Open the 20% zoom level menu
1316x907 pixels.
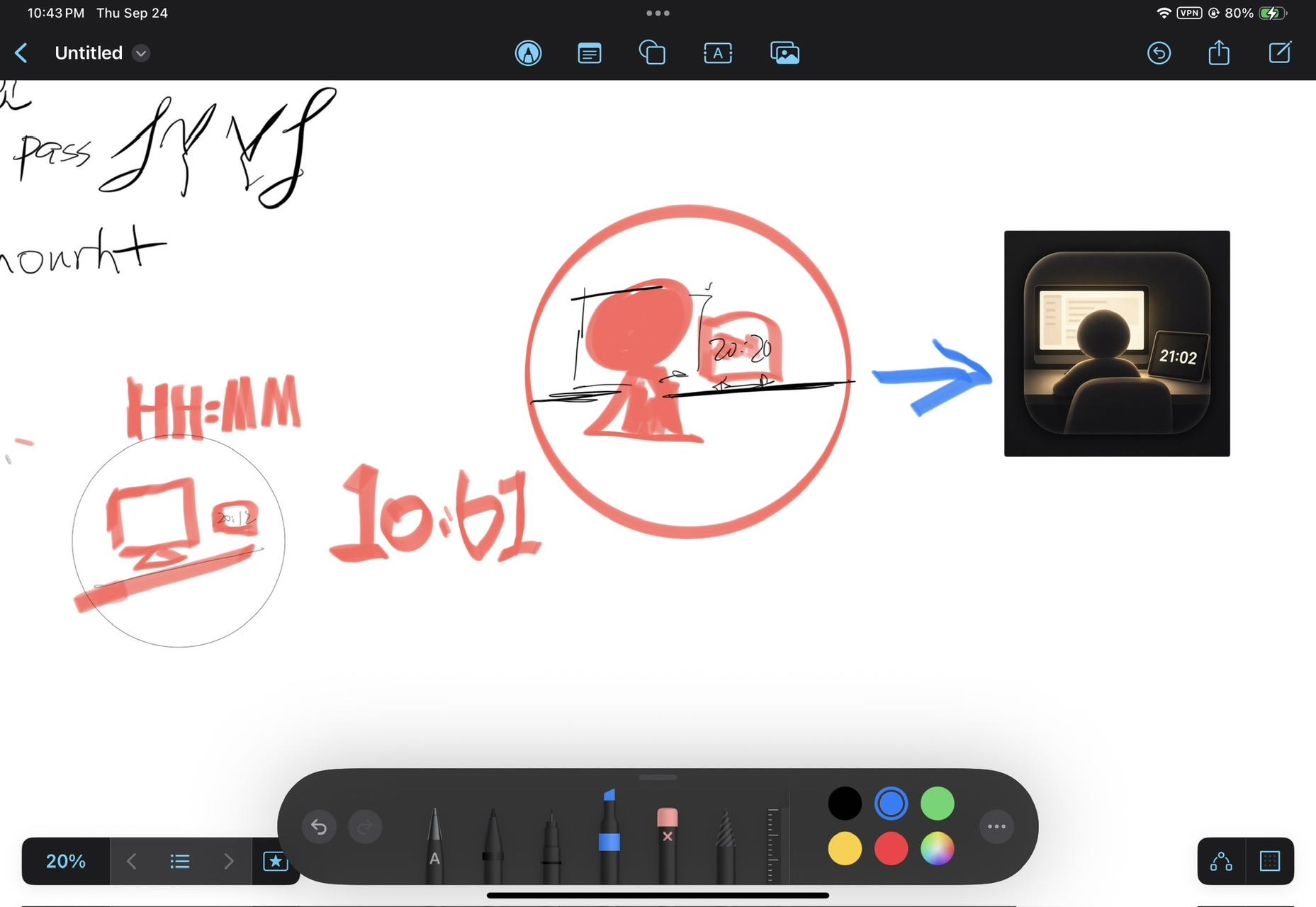[66, 861]
